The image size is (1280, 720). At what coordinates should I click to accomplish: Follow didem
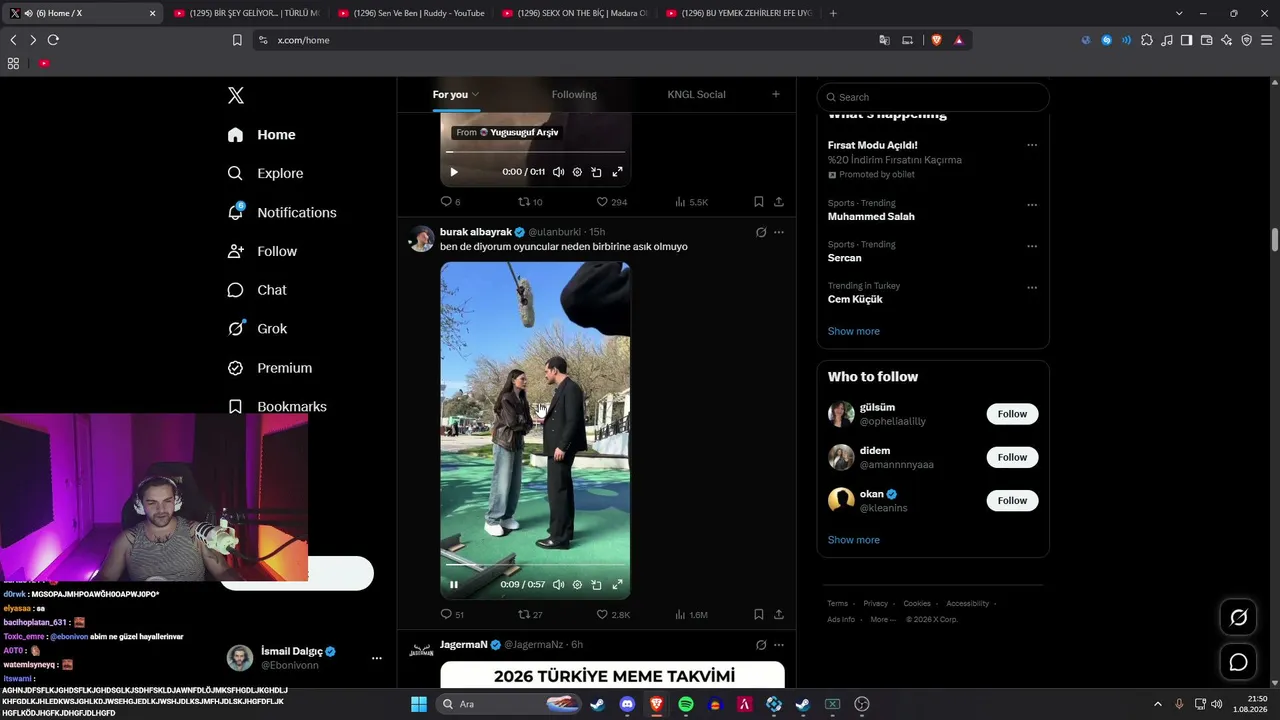pyautogui.click(x=1012, y=457)
